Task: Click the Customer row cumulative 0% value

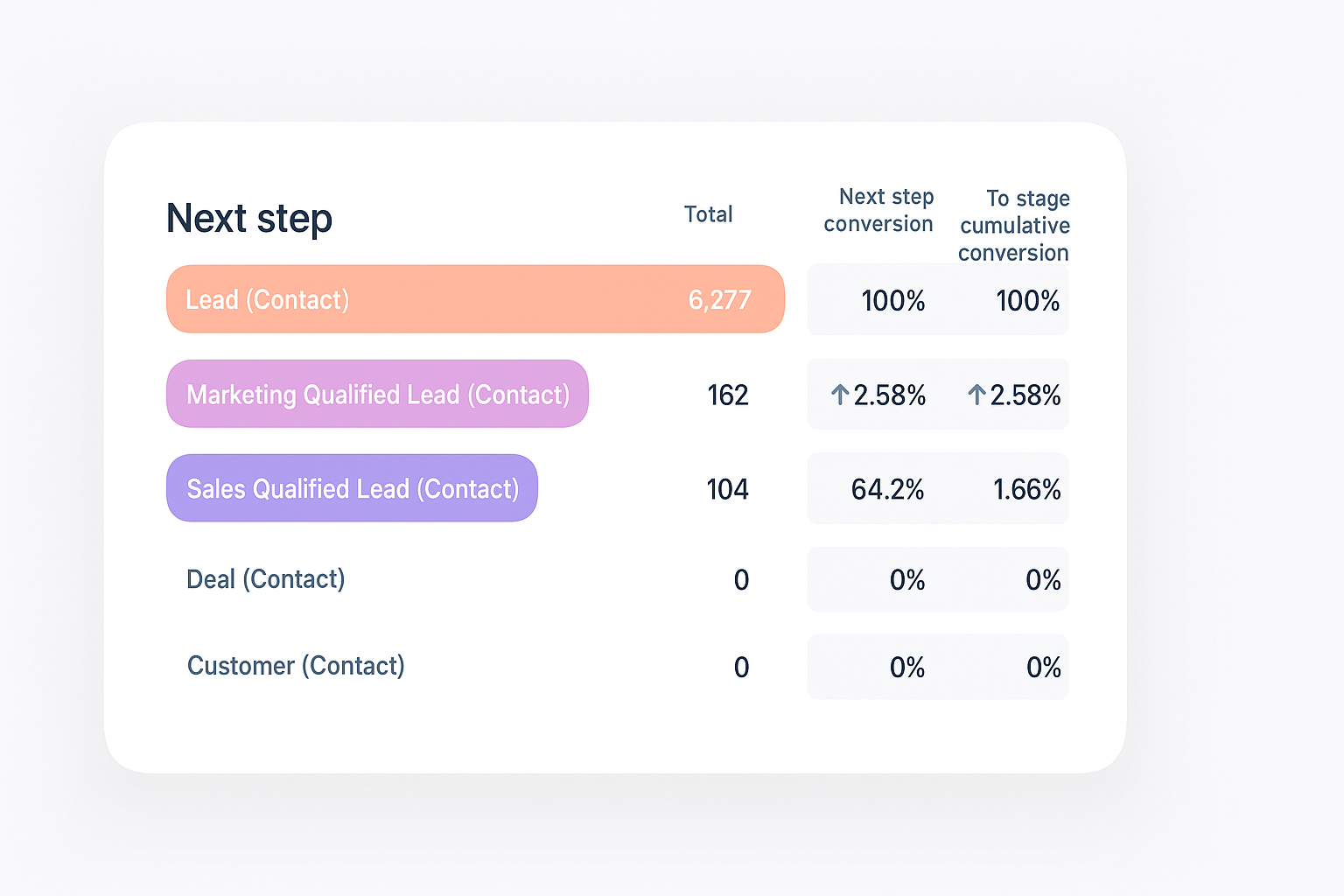Action: pos(1043,668)
